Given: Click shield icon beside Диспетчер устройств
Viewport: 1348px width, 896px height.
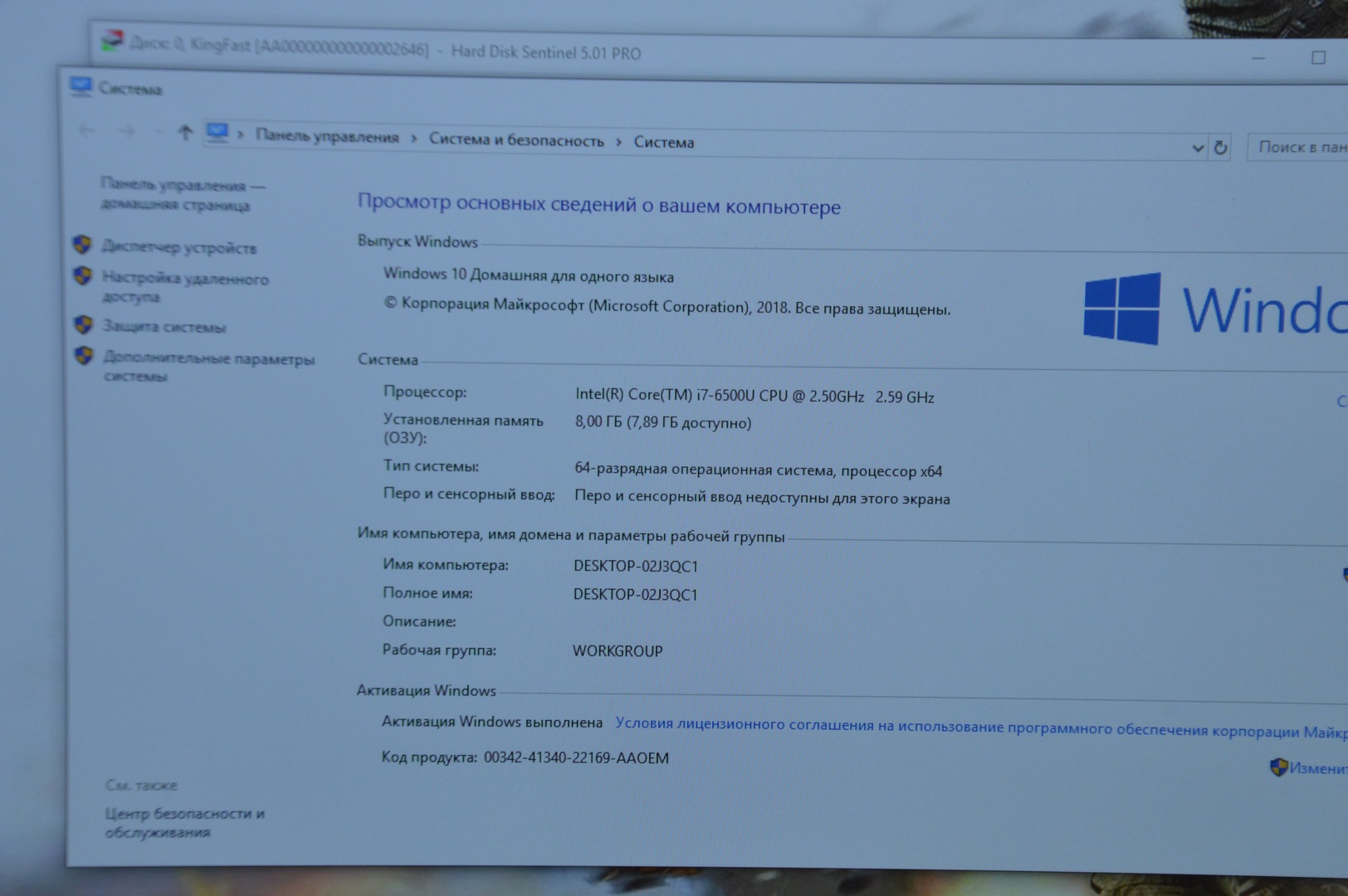Looking at the screenshot, I should pyautogui.click(x=81, y=245).
